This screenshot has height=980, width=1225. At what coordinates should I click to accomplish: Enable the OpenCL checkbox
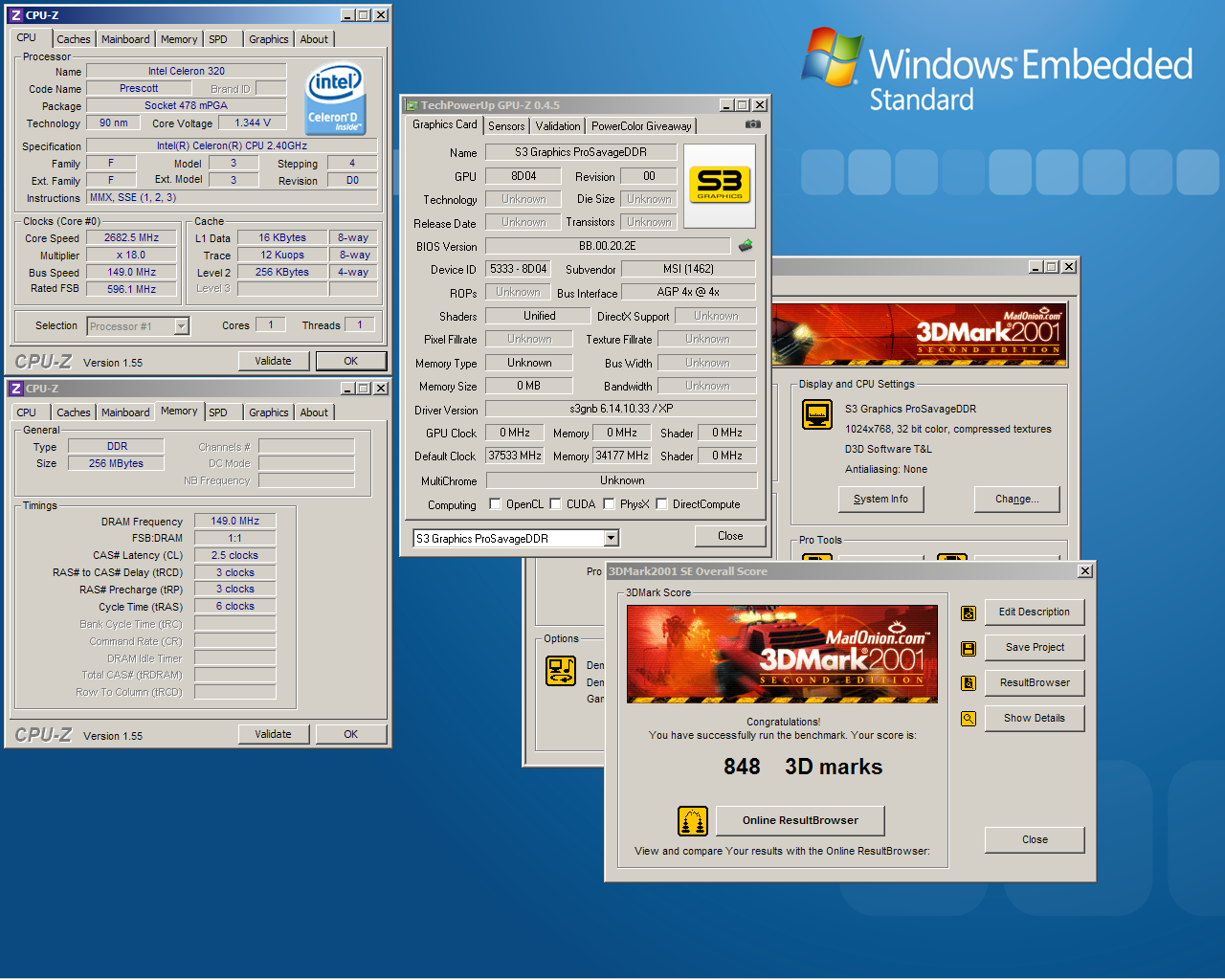tap(495, 504)
